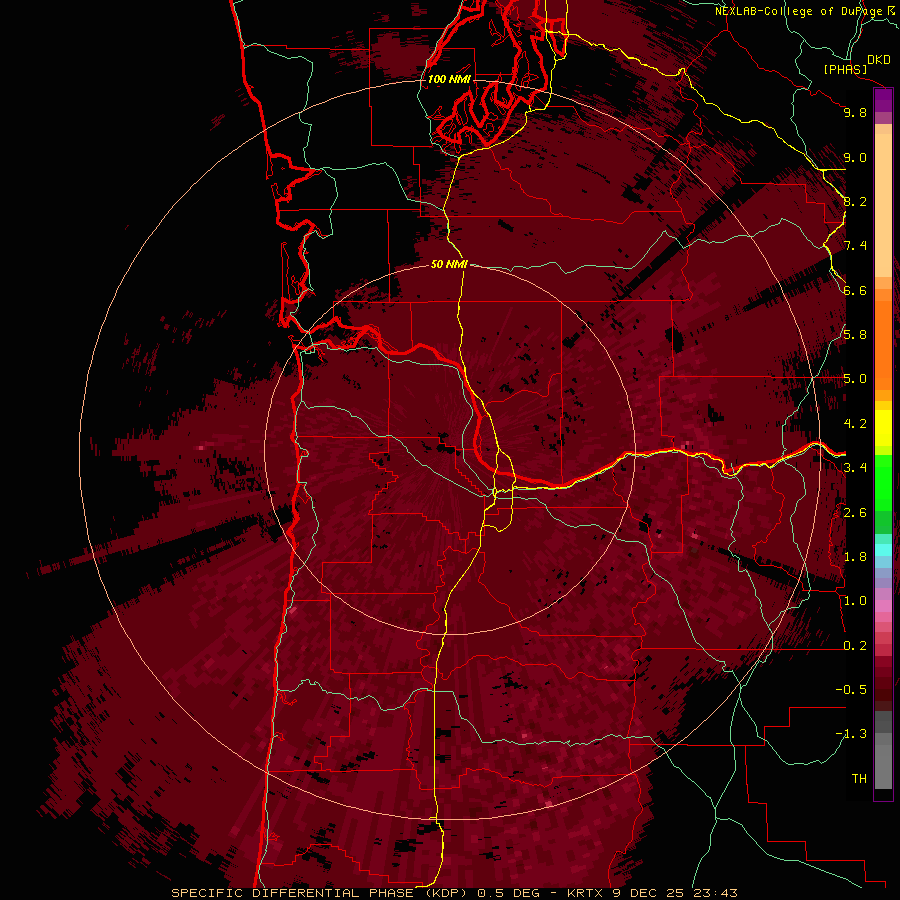Click the 8.2 scale value
The height and width of the screenshot is (900, 900).
click(855, 202)
